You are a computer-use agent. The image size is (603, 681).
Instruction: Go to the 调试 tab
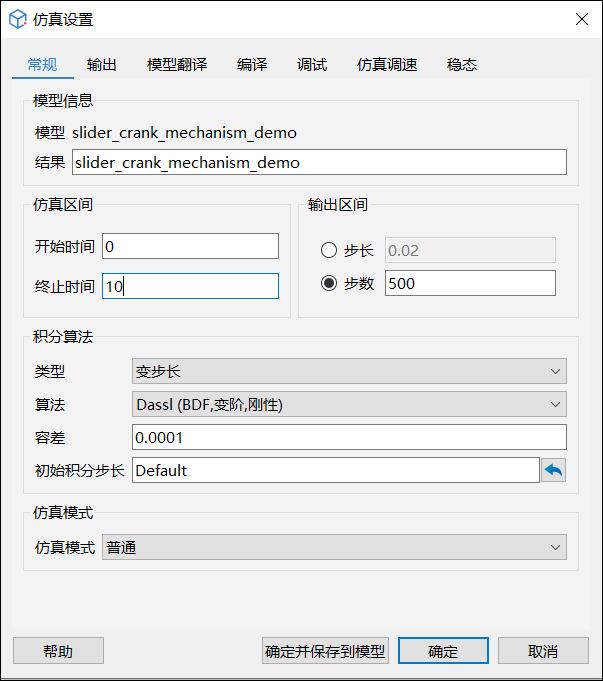point(312,65)
